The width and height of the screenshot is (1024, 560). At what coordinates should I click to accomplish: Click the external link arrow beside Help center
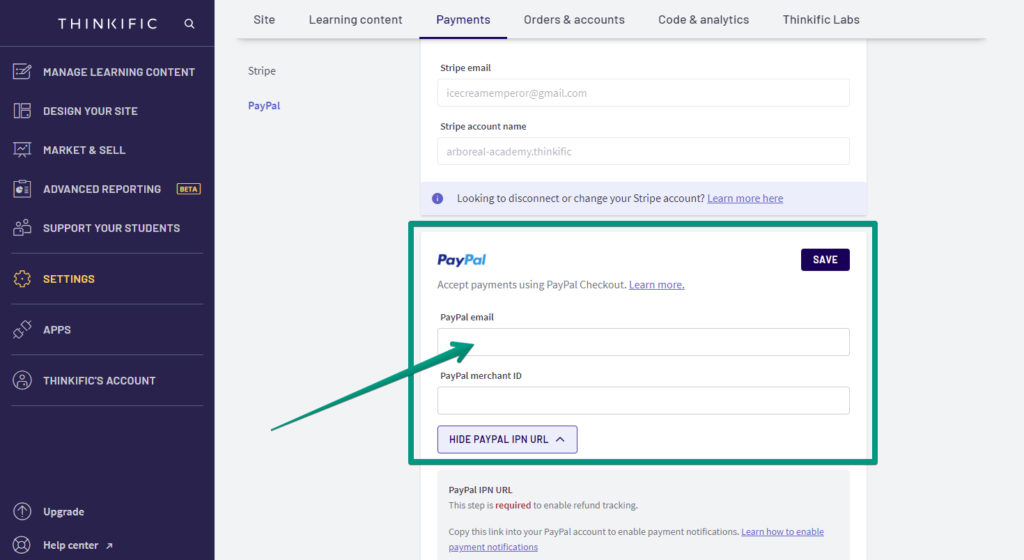pyautogui.click(x=109, y=546)
